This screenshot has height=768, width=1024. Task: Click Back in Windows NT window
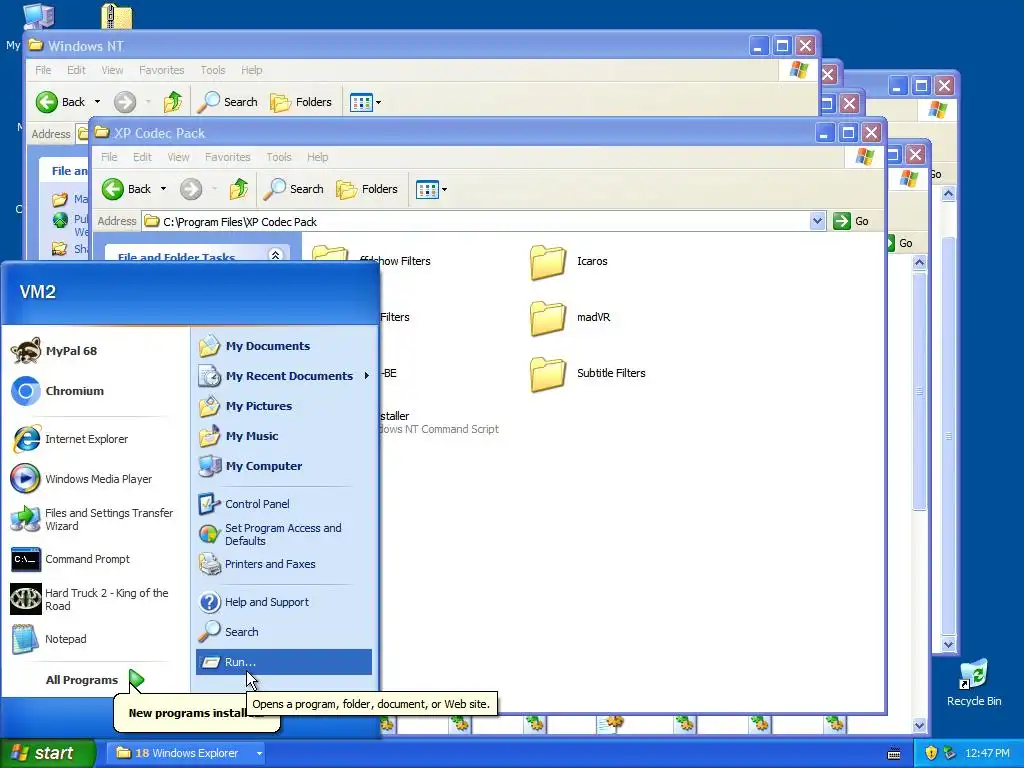pyautogui.click(x=61, y=102)
